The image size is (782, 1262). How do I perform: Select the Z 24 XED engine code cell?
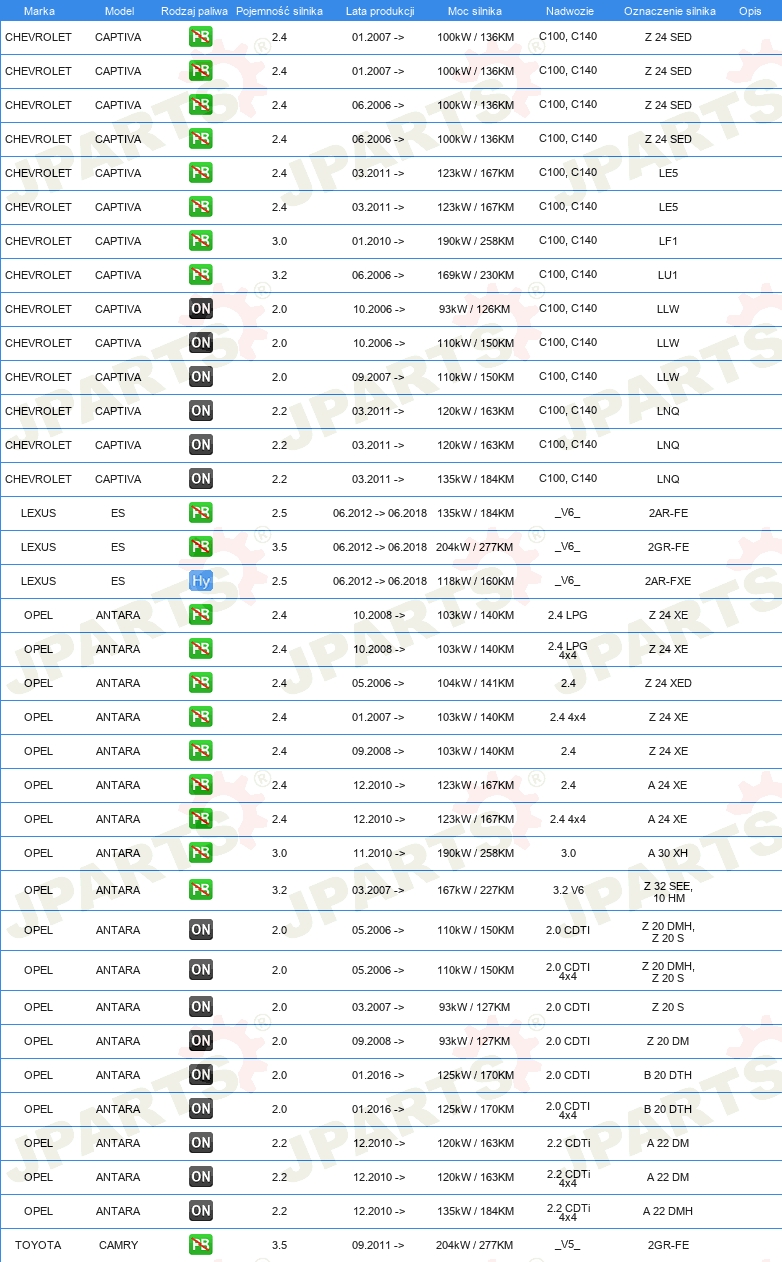(x=668, y=683)
